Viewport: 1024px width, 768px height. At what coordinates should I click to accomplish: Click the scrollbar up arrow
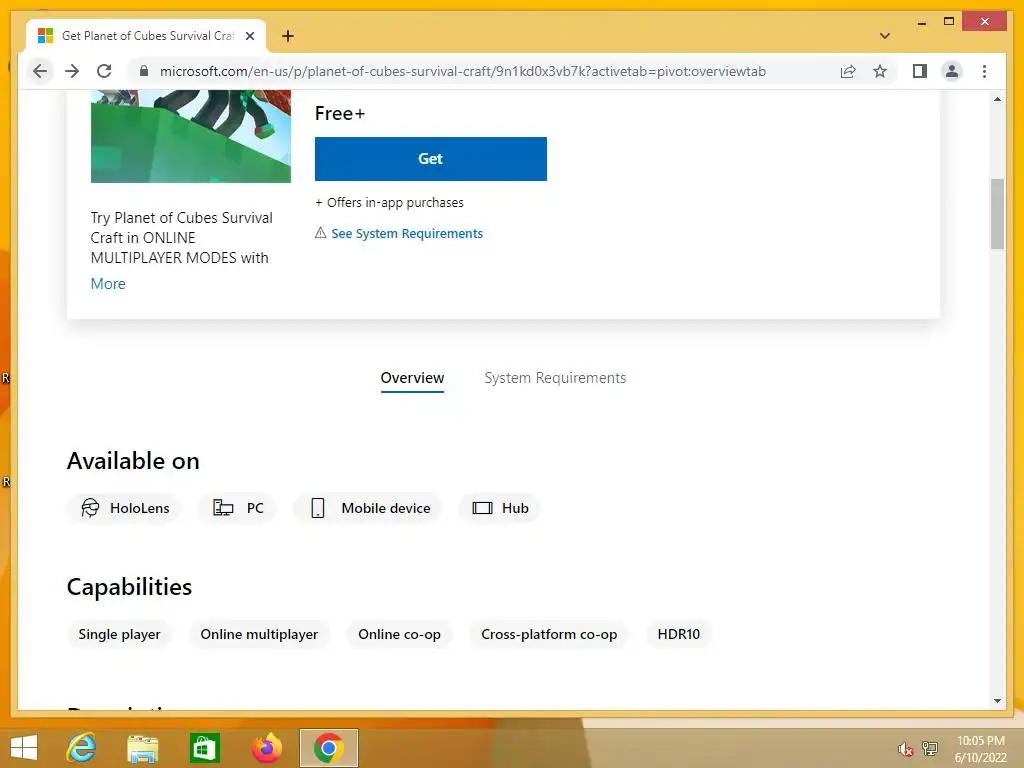(997, 99)
